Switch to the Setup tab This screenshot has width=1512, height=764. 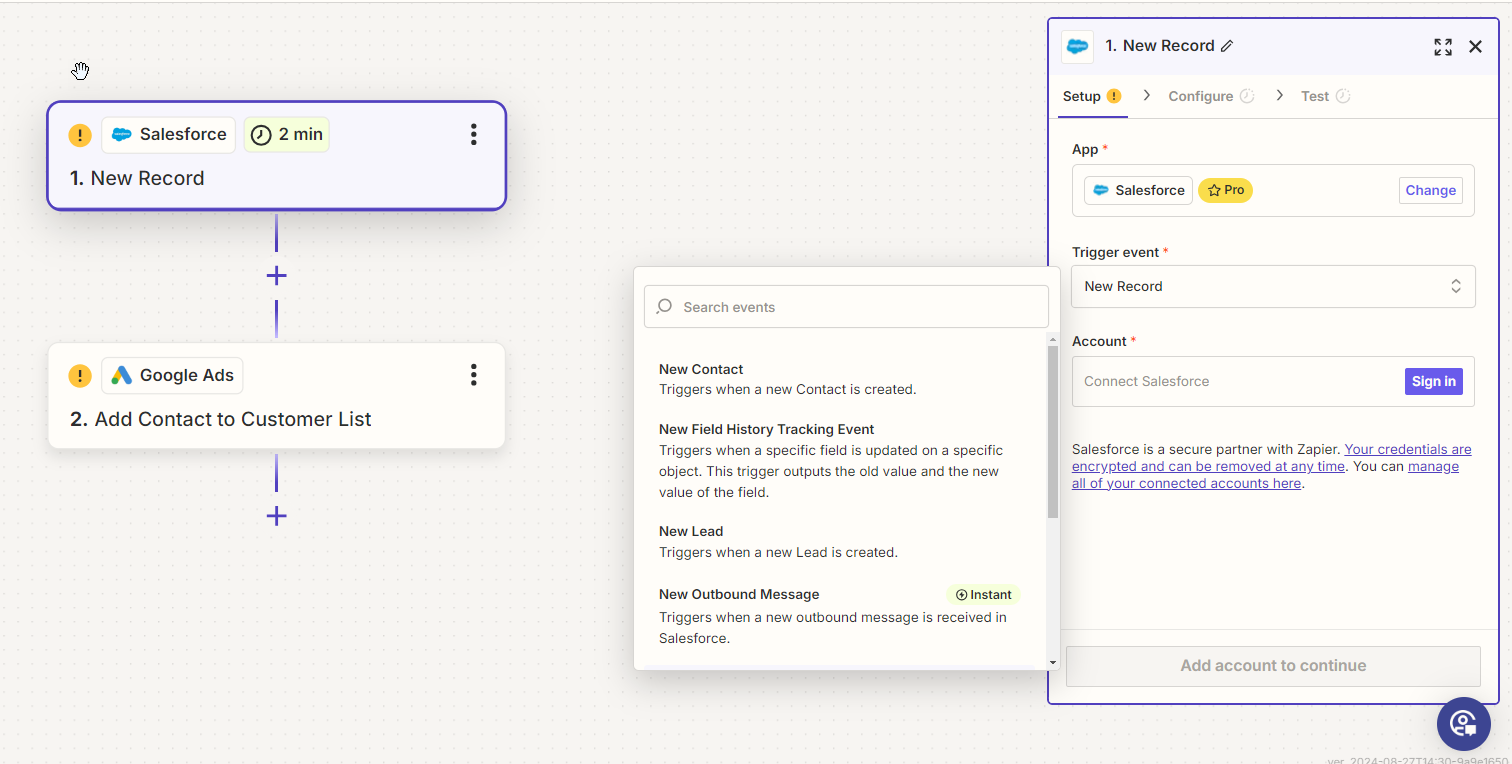point(1091,96)
